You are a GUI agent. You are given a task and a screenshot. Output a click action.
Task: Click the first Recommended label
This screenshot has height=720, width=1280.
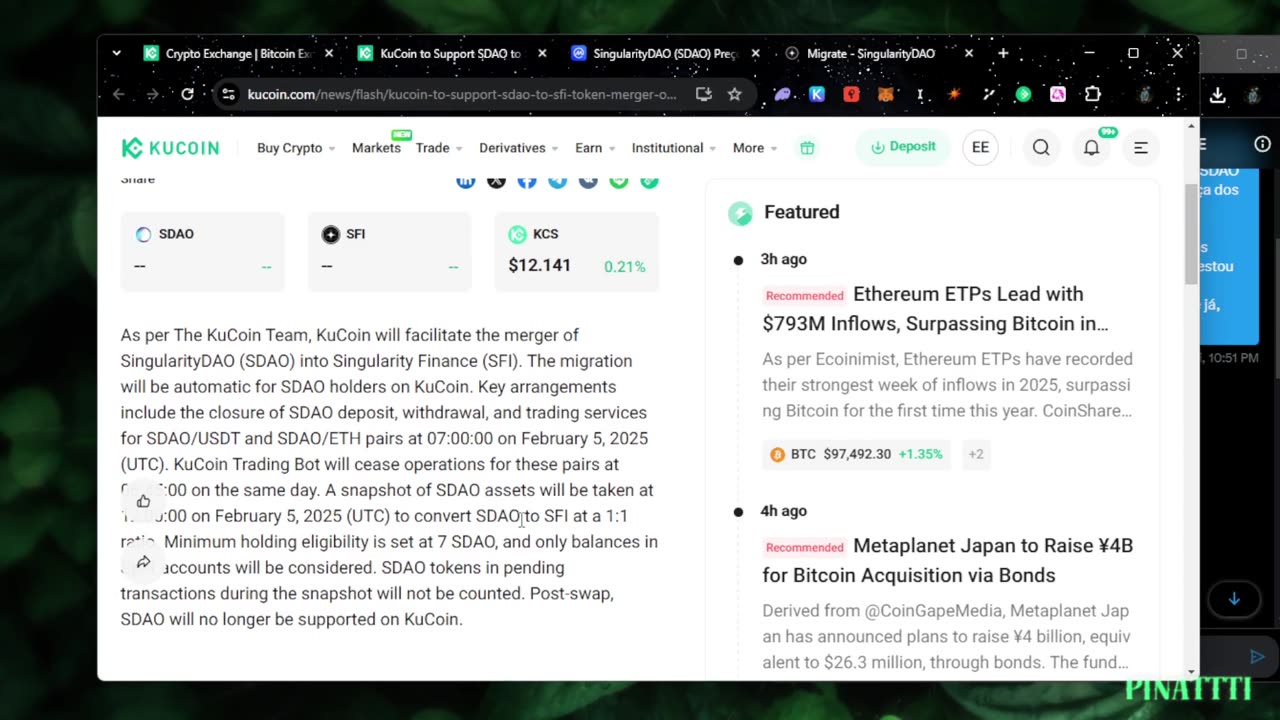[x=805, y=296]
